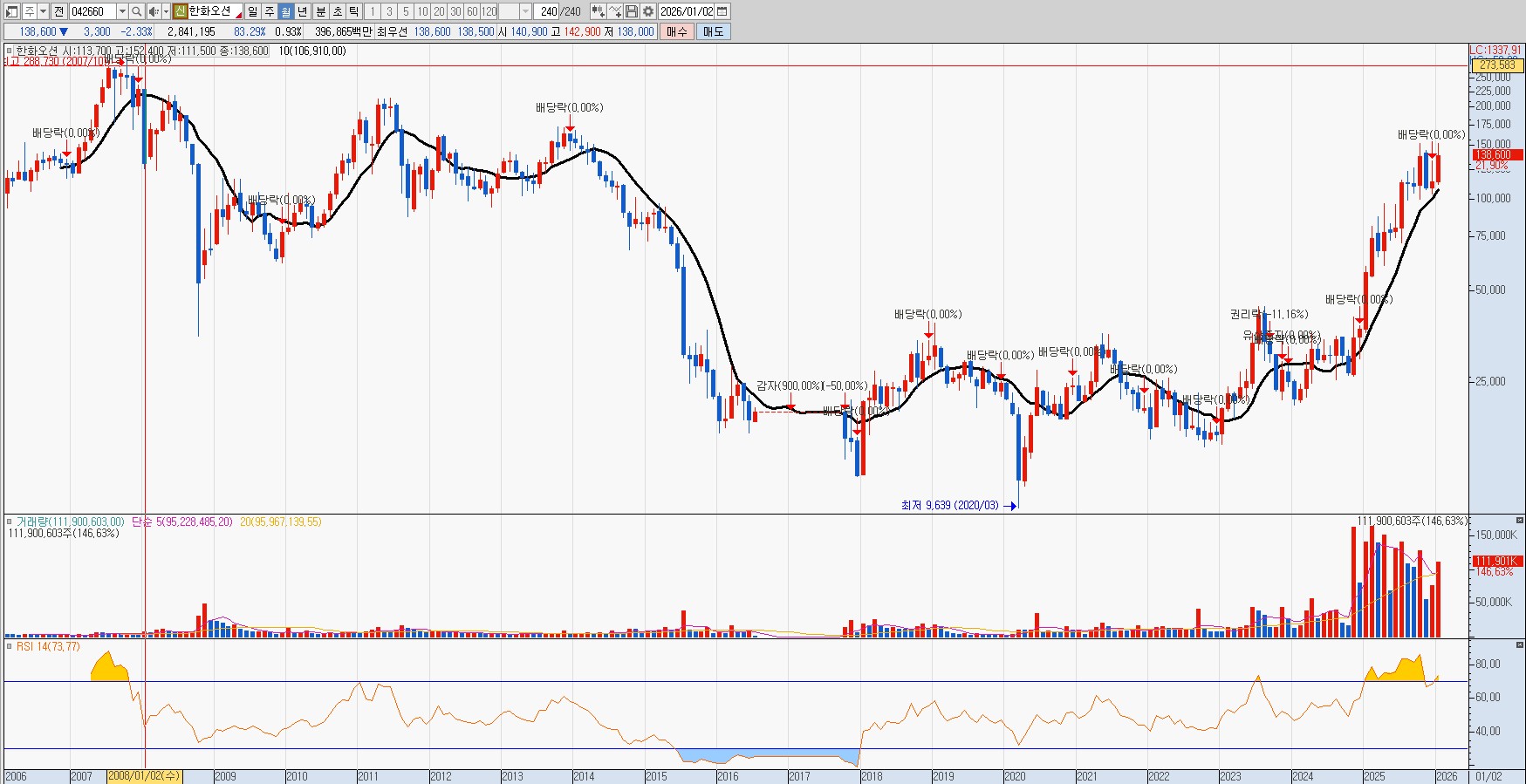Click the RSI panel top-right maximize icon
This screenshot has height=784, width=1526.
(1519, 644)
